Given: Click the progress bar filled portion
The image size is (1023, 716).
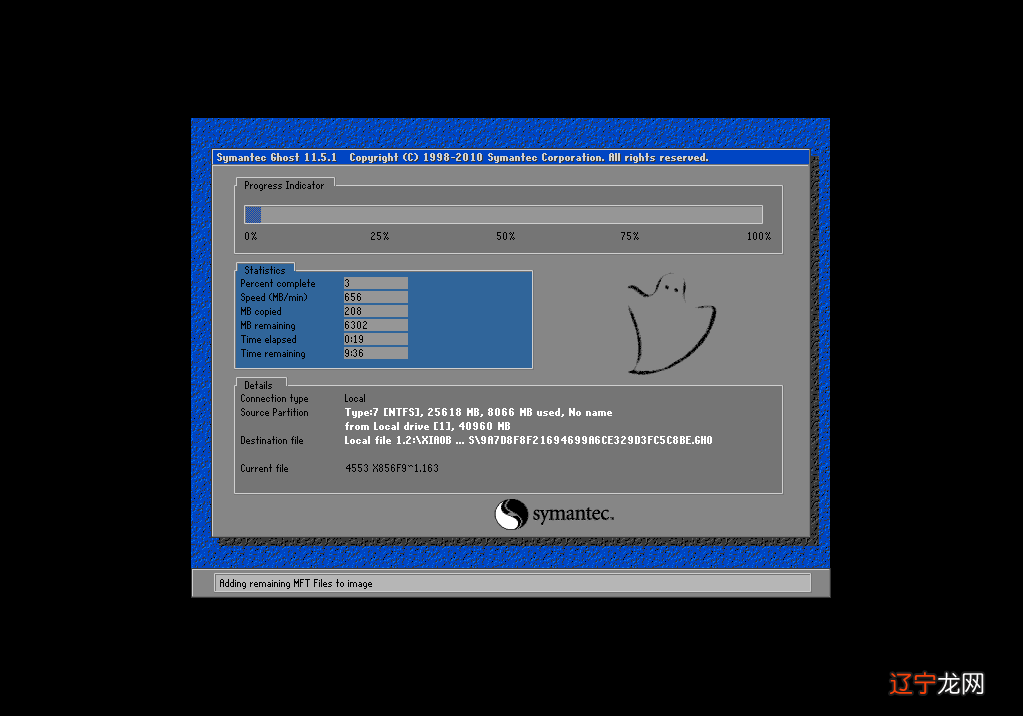Looking at the screenshot, I should [x=253, y=214].
